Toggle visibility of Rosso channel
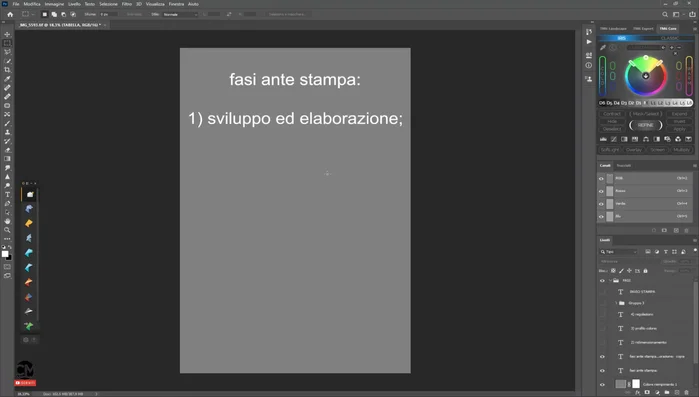Image resolution: width=699 pixels, height=397 pixels. point(601,191)
